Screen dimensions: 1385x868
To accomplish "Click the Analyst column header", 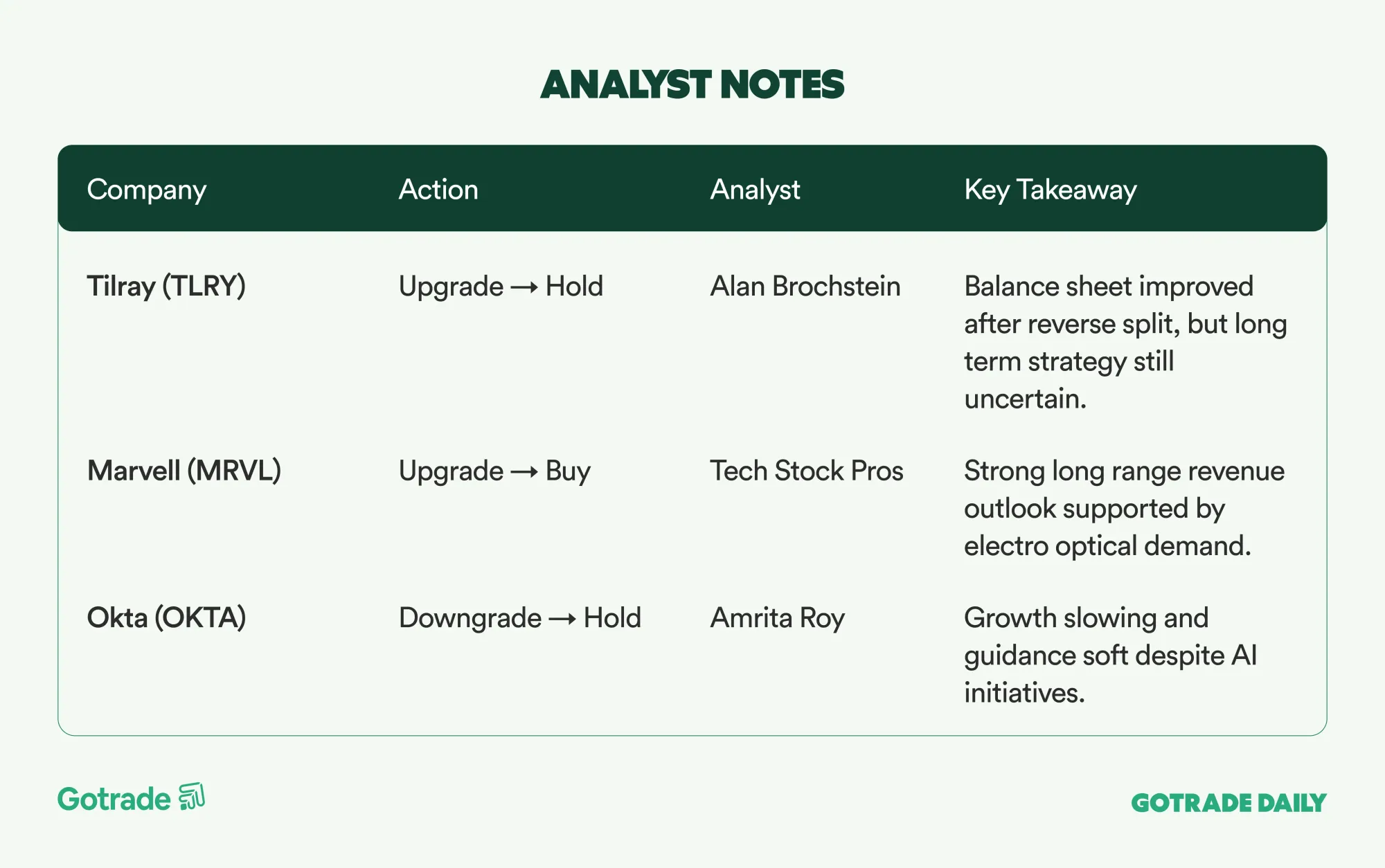I will (x=755, y=190).
